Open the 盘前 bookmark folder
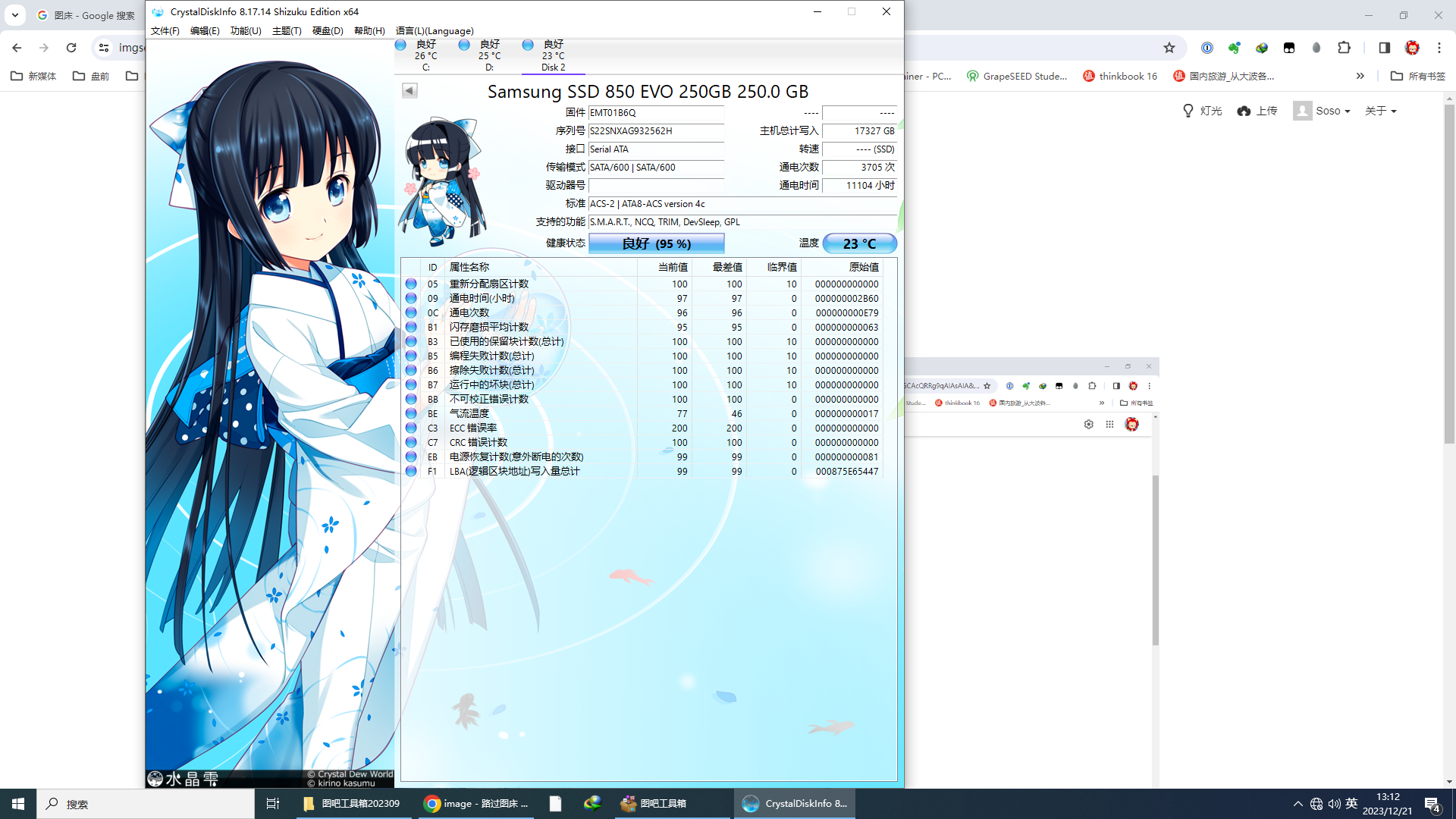 click(x=91, y=76)
